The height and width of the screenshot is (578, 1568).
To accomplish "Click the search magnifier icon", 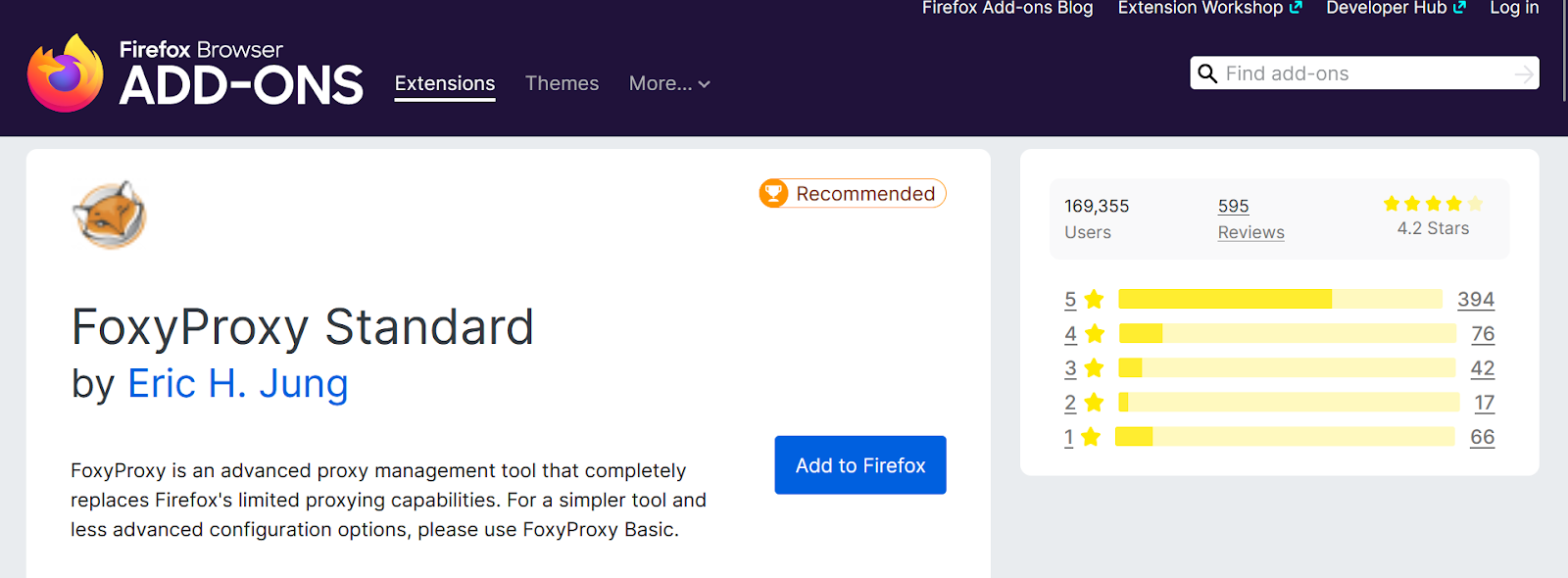I will click(1207, 73).
